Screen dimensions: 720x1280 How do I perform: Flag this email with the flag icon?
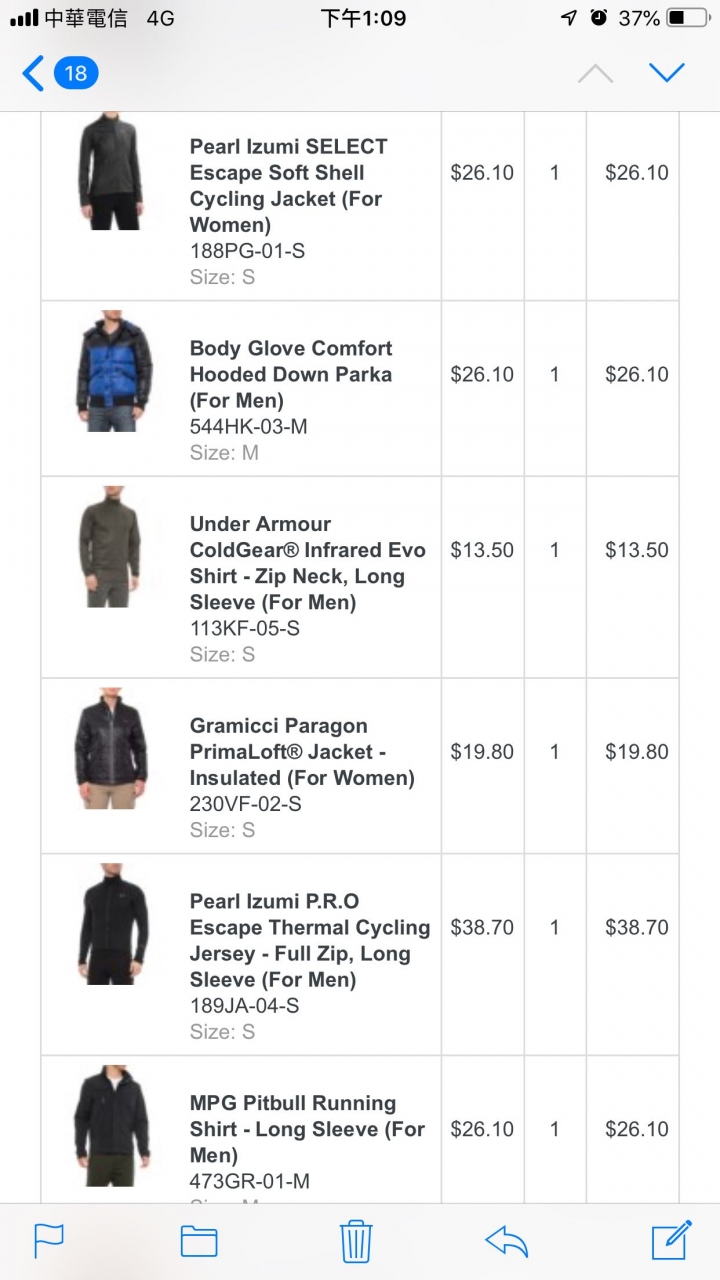point(49,1240)
